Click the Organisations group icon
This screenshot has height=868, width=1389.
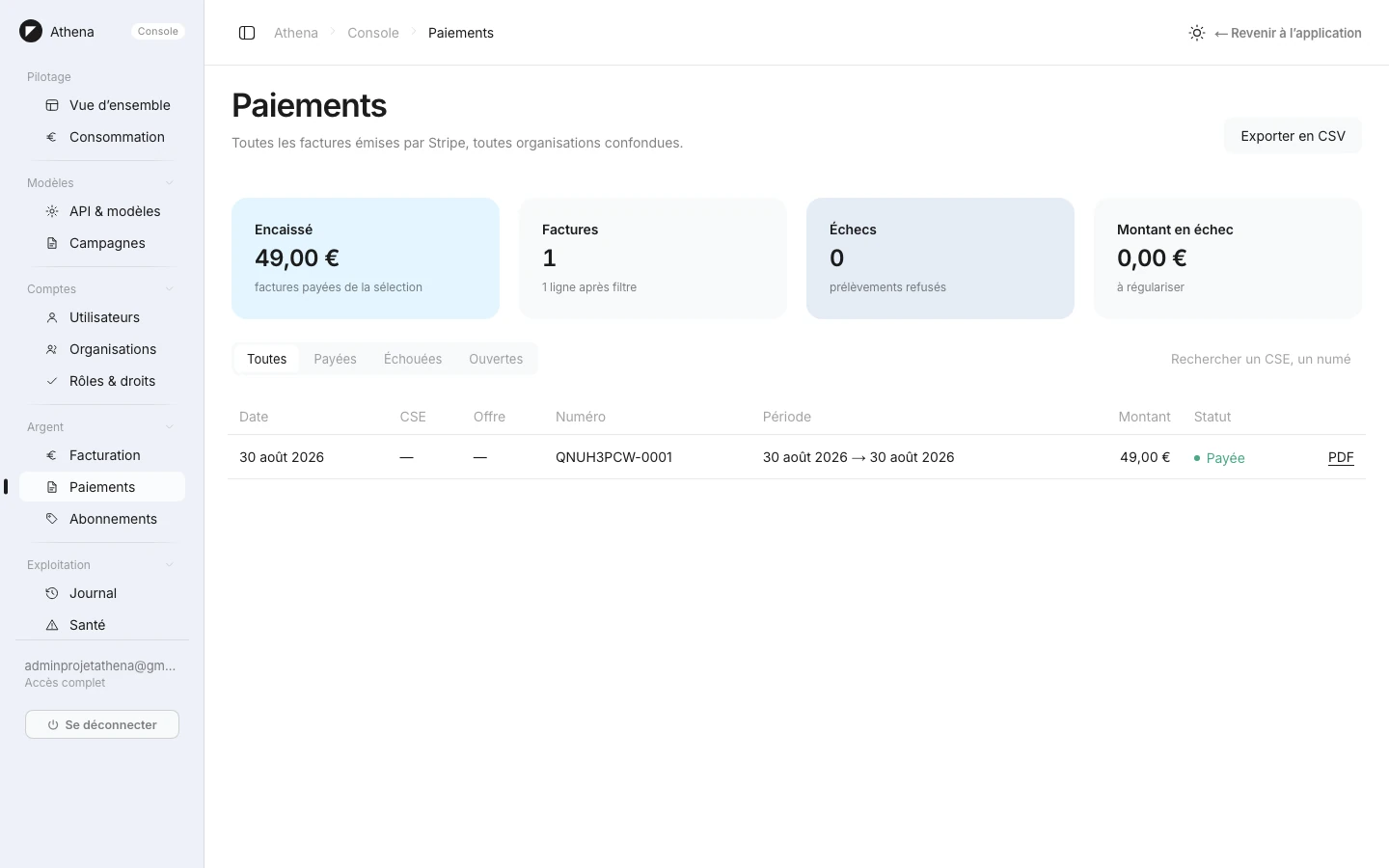tap(52, 349)
